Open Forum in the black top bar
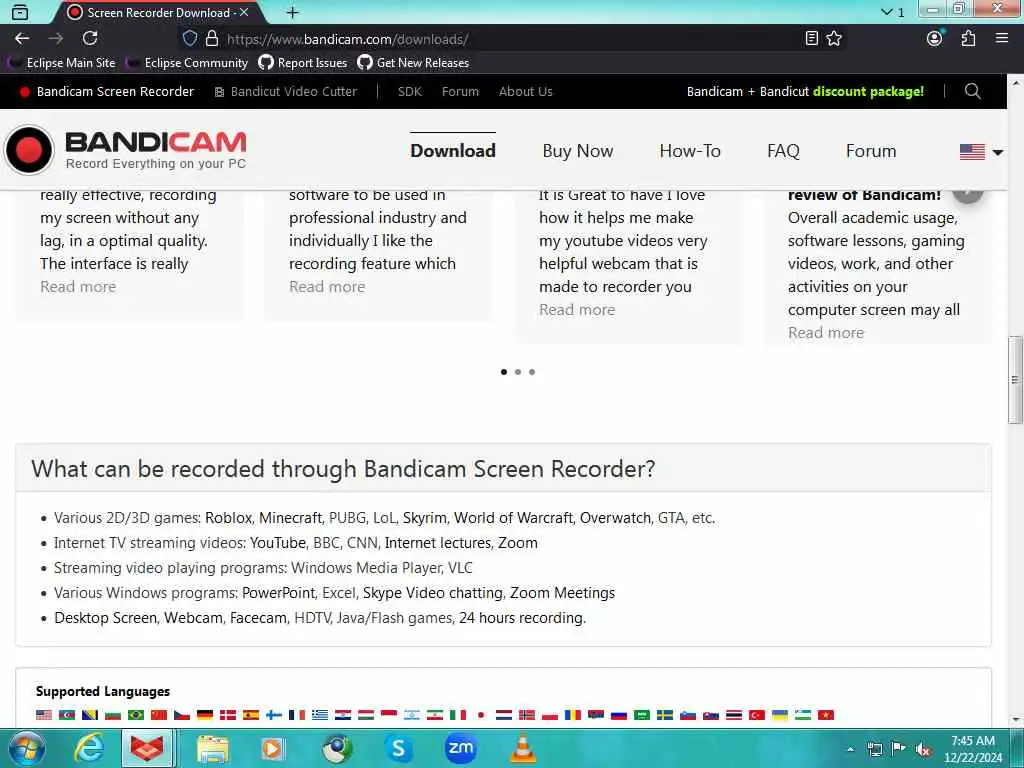 460,91
